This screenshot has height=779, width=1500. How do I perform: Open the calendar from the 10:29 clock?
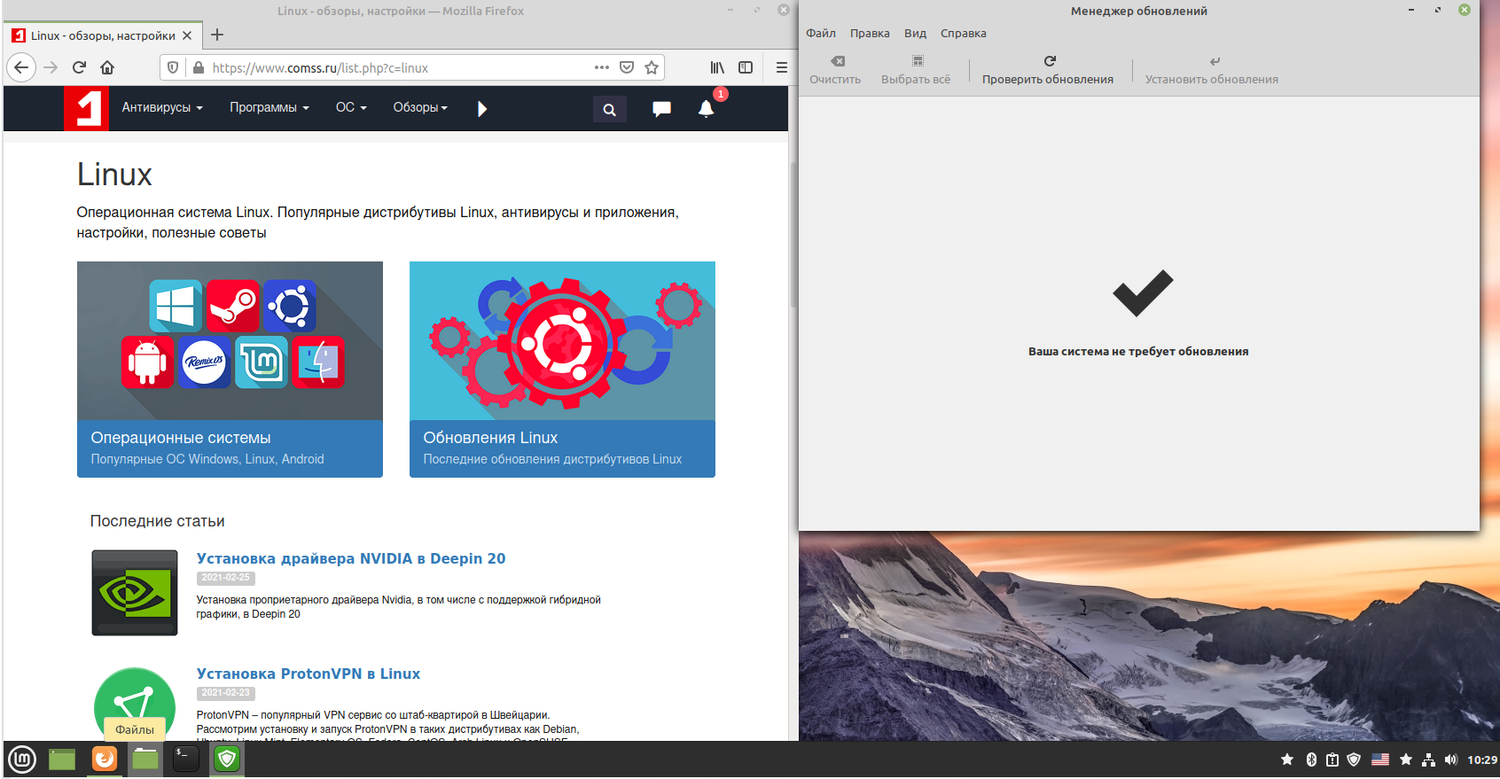click(x=1482, y=761)
